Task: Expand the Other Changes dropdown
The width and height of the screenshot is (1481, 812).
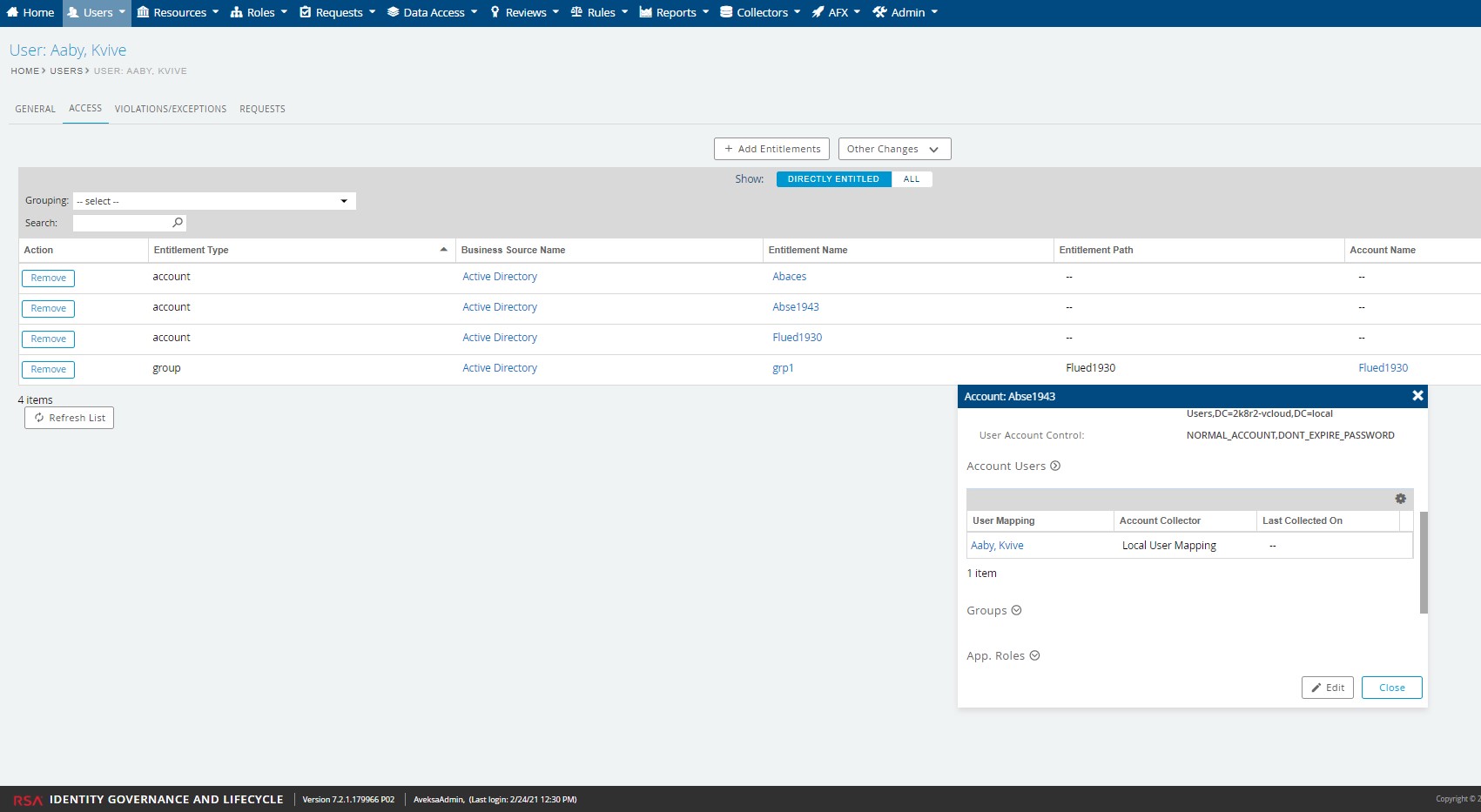Action: [x=894, y=149]
